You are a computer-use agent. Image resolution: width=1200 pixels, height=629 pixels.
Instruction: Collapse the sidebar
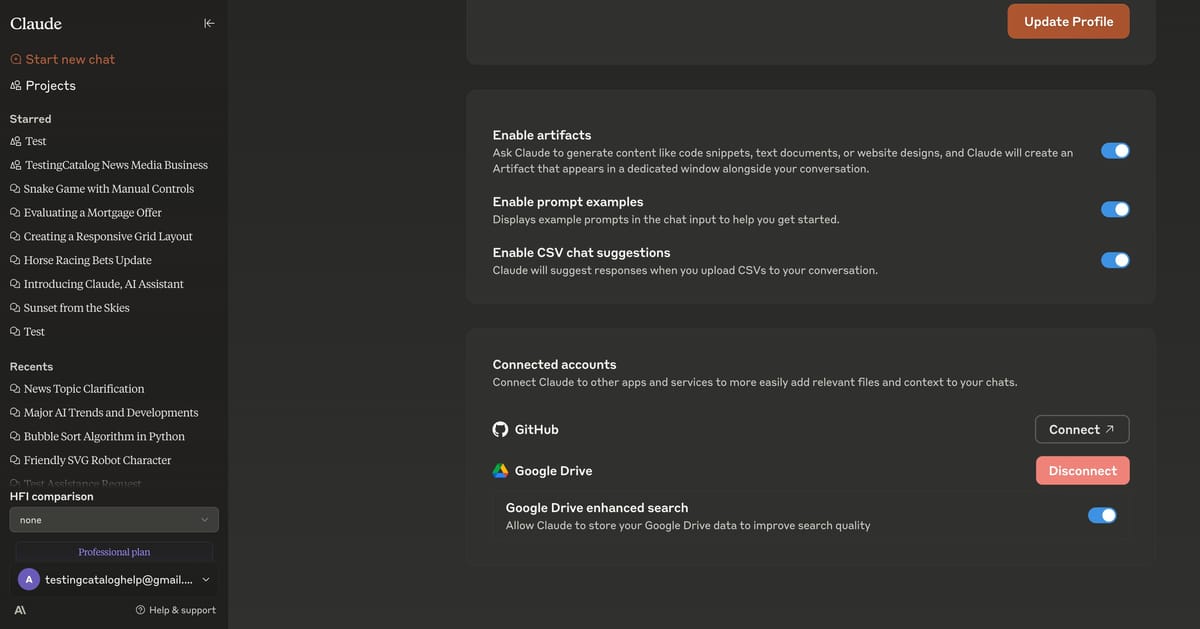(208, 22)
